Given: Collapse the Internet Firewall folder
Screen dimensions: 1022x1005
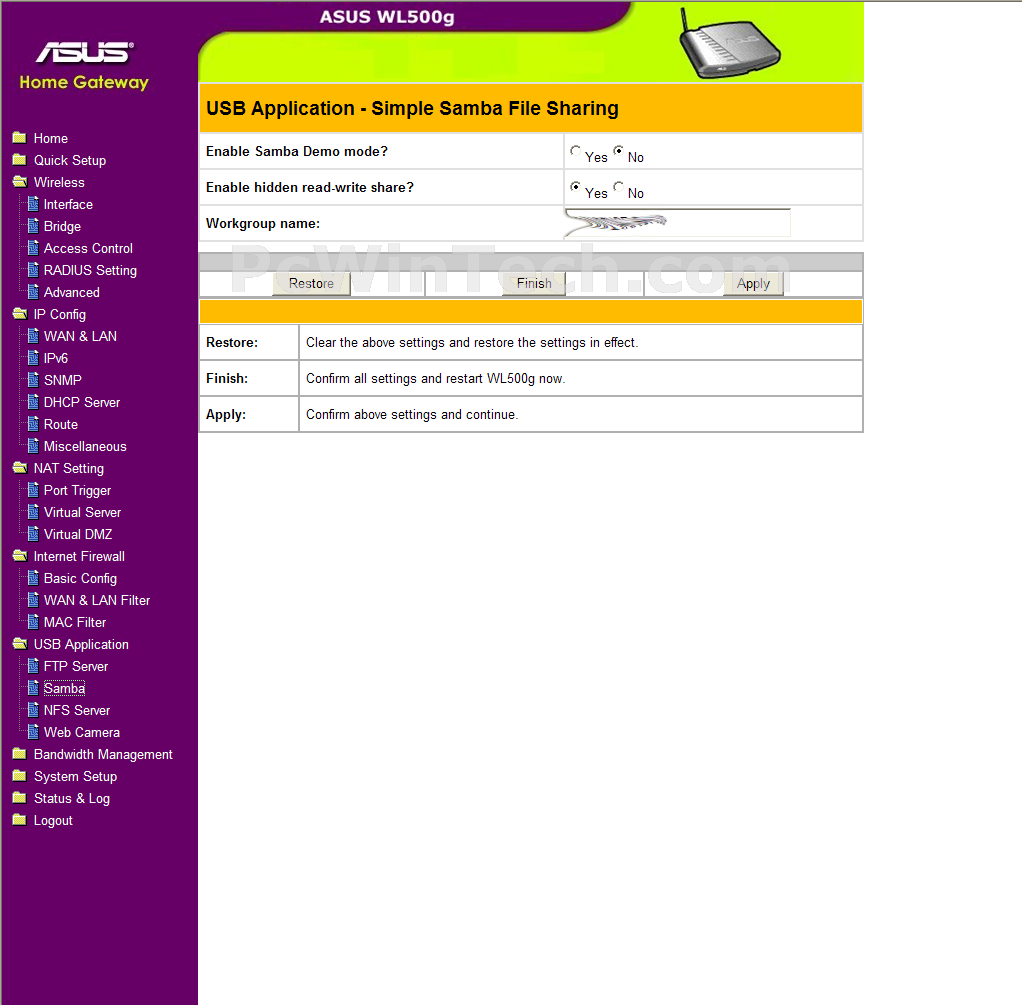Looking at the screenshot, I should point(20,556).
